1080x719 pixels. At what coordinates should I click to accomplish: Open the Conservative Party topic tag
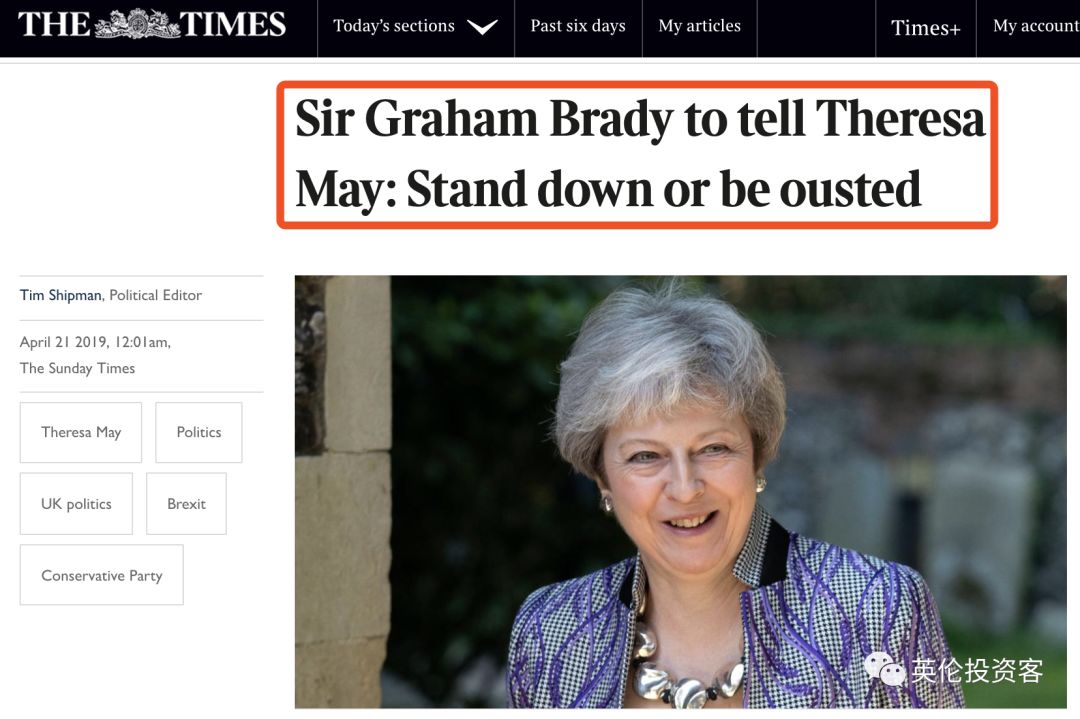tap(101, 575)
